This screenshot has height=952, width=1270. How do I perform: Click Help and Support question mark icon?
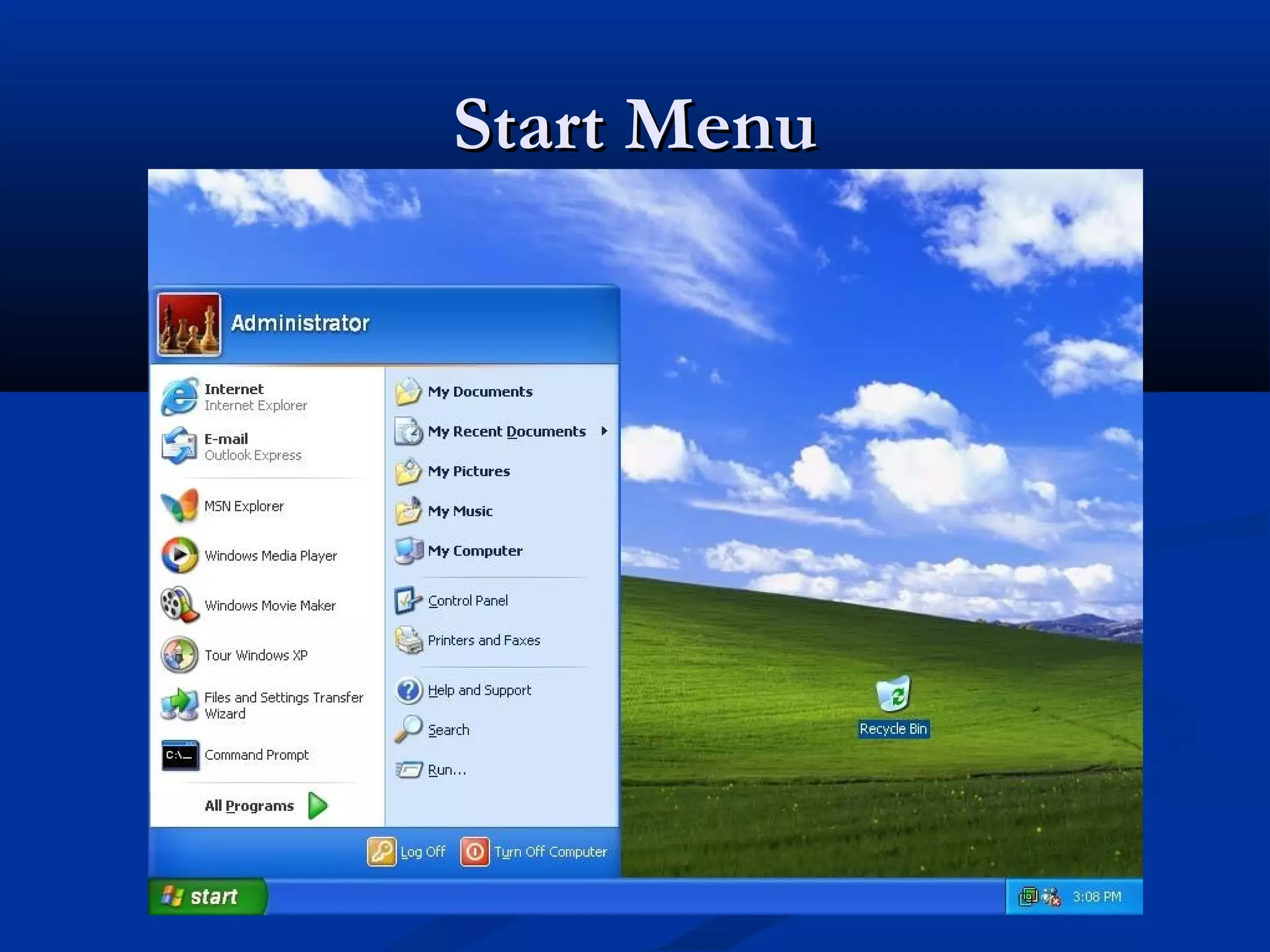(409, 690)
